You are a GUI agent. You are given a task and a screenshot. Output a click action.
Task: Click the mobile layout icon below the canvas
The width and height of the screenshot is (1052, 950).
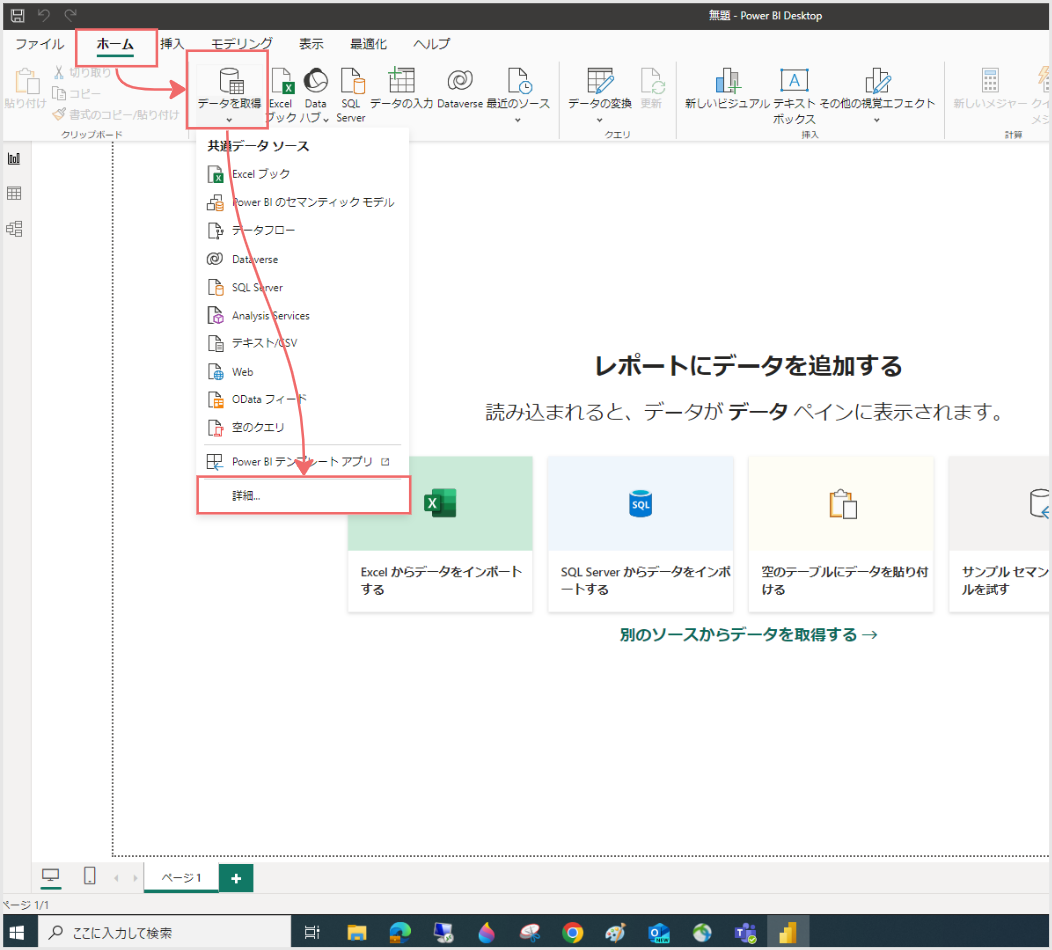coord(89,876)
